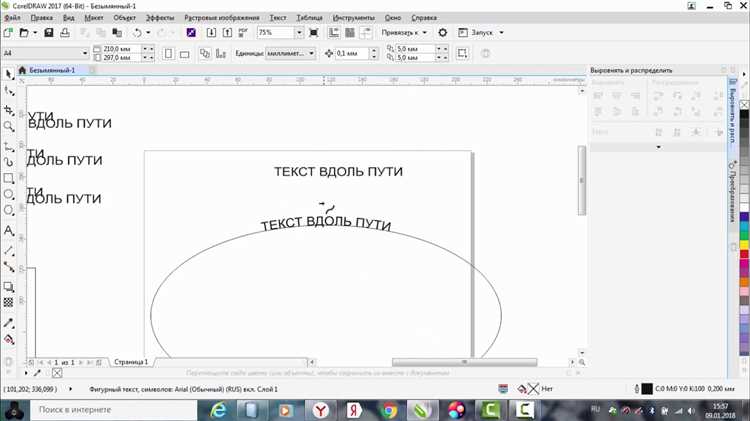Select the Transparency checkerboard tool

tap(9, 302)
